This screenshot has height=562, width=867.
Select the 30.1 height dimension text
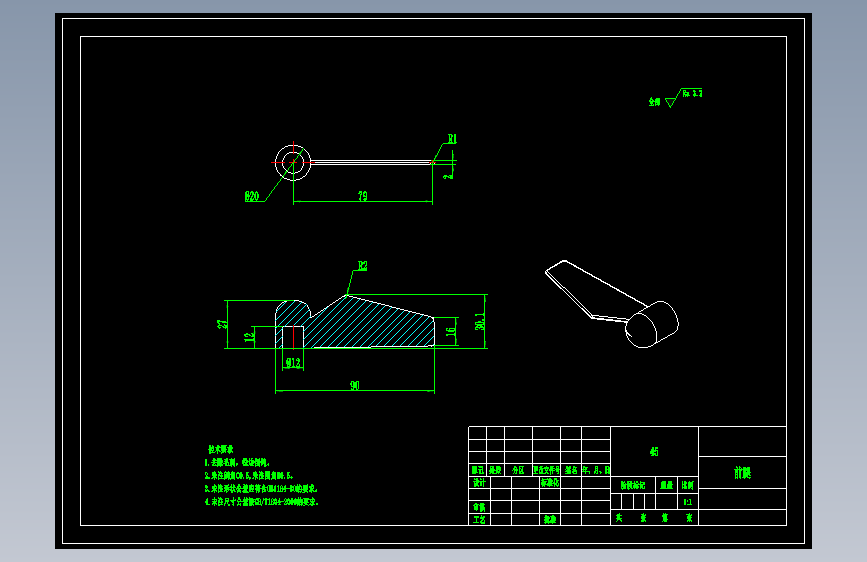[x=480, y=322]
